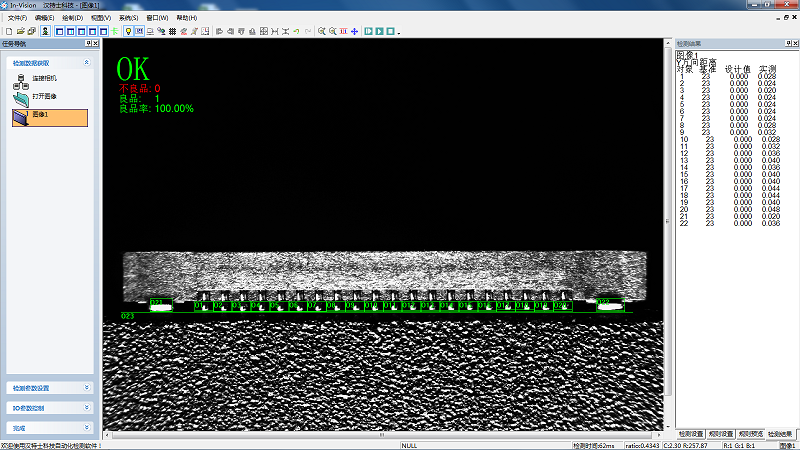The image size is (800, 450).
Task: Switch to the 检测设置 tab
Action: (x=692, y=434)
